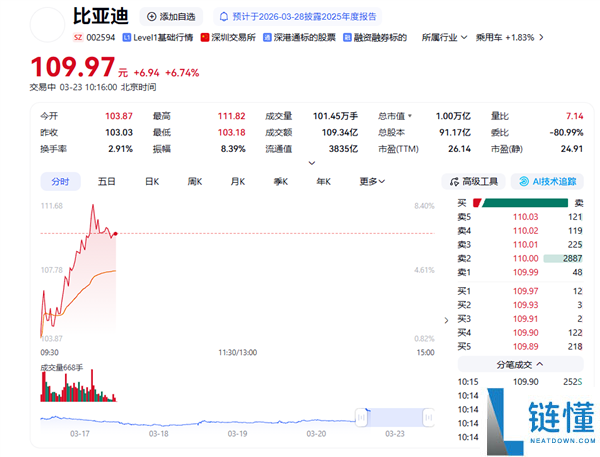Click the buy/sell ratio bar

[x=520, y=203]
